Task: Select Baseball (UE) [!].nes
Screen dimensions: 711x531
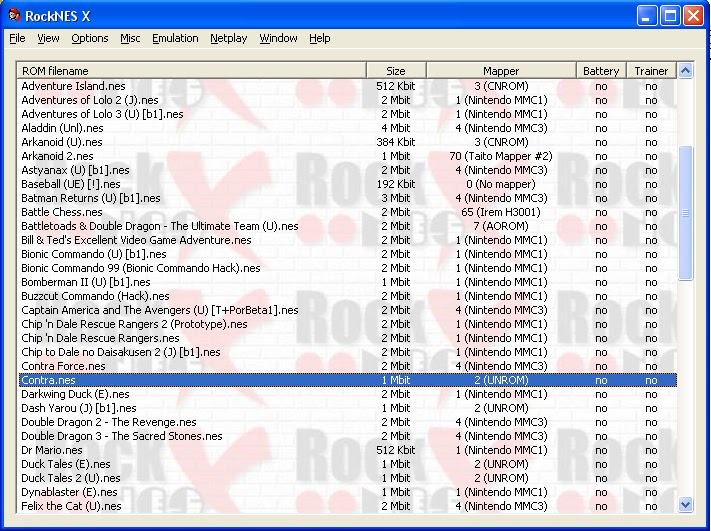Action: click(x=347, y=184)
